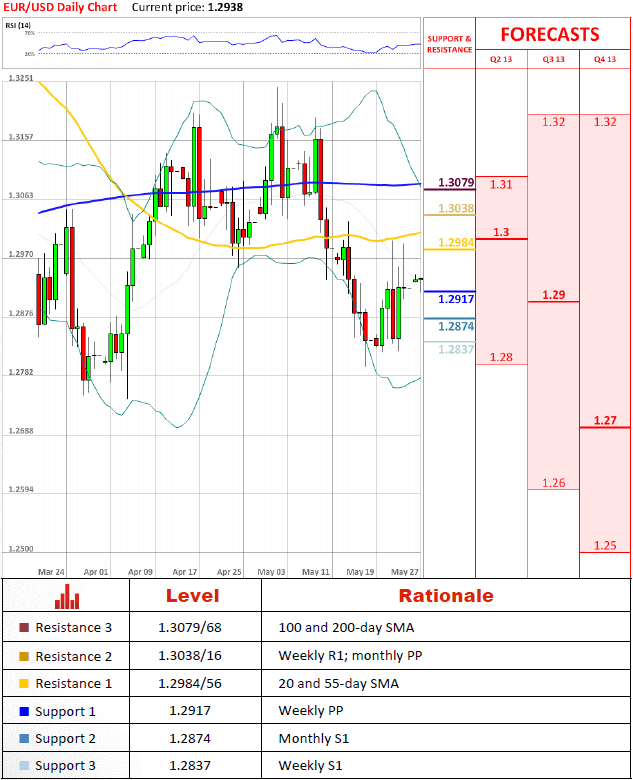Click the May 11 date on the chart axis
This screenshot has width=633, height=780.
coord(316,572)
